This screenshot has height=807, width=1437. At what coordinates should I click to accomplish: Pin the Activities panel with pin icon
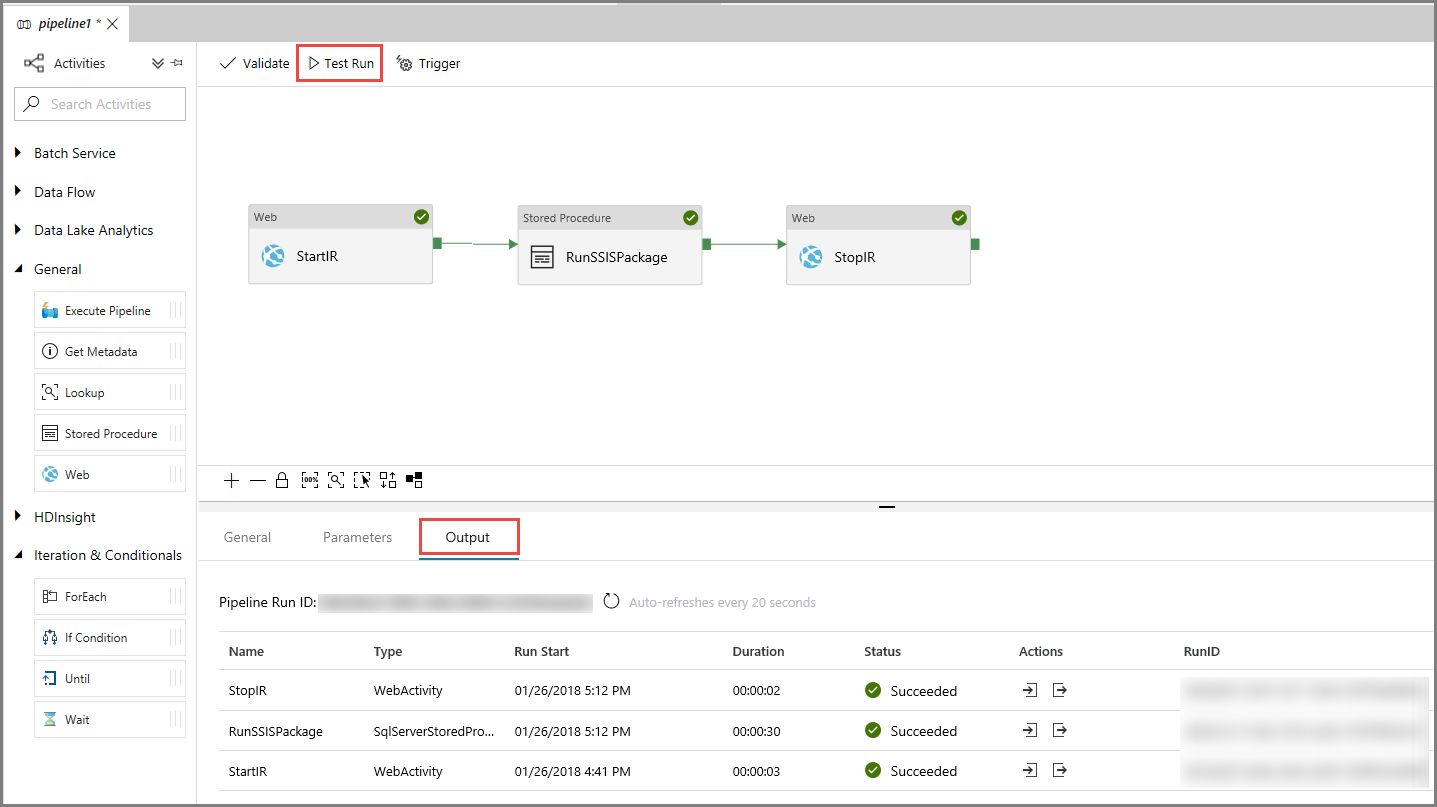pos(177,63)
